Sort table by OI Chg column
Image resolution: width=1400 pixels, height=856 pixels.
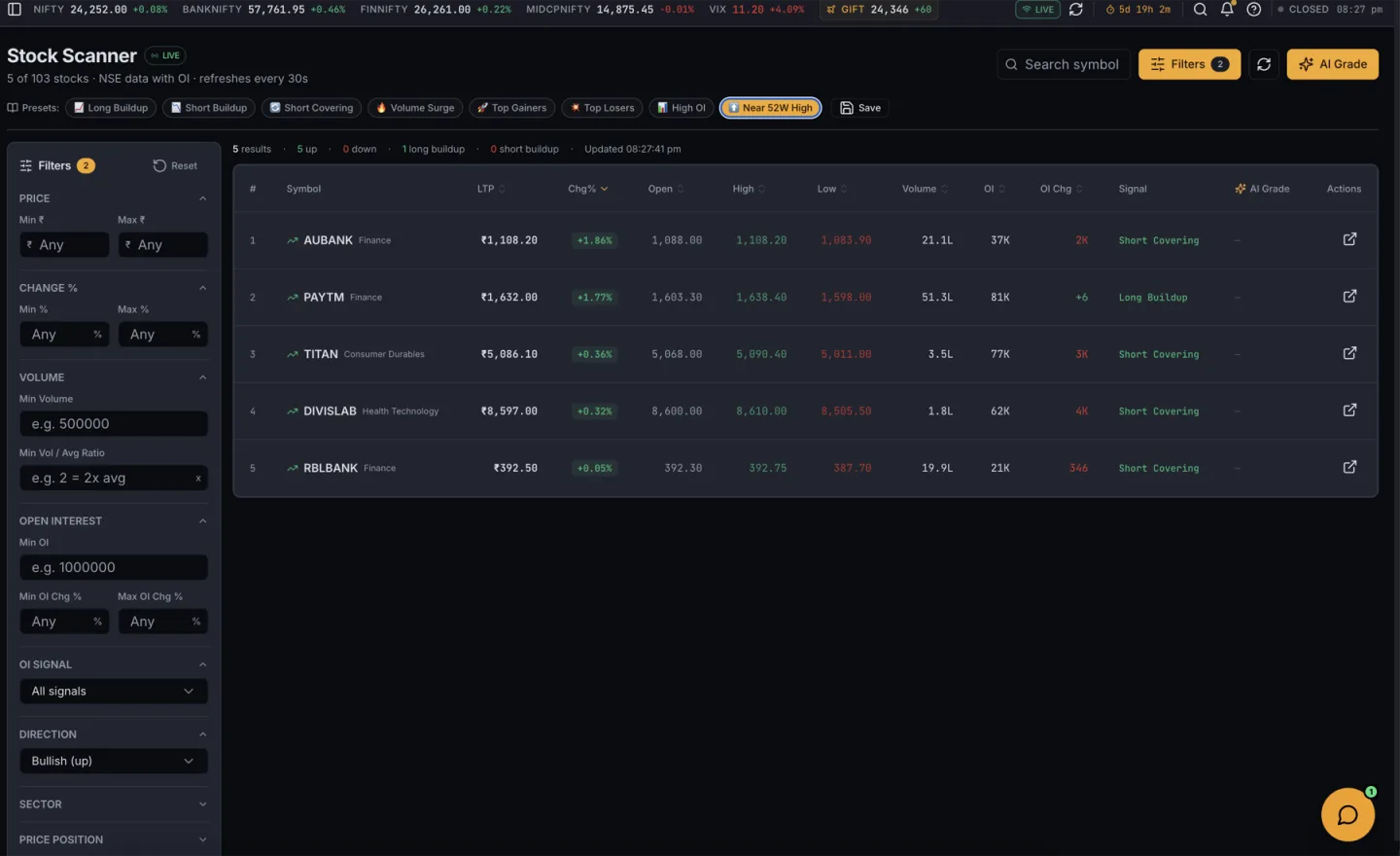(x=1062, y=189)
